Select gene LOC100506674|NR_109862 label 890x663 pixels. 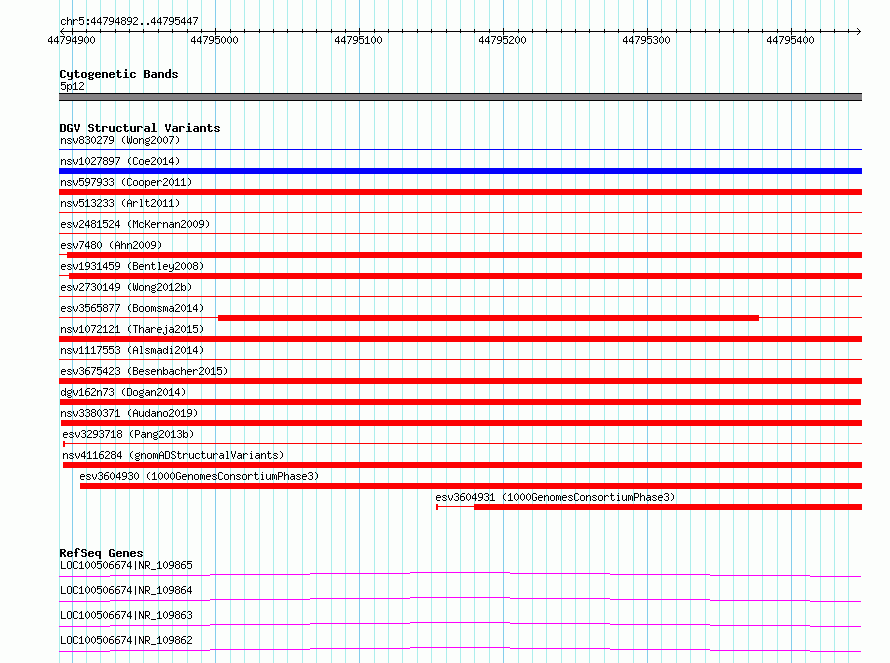tap(126, 640)
